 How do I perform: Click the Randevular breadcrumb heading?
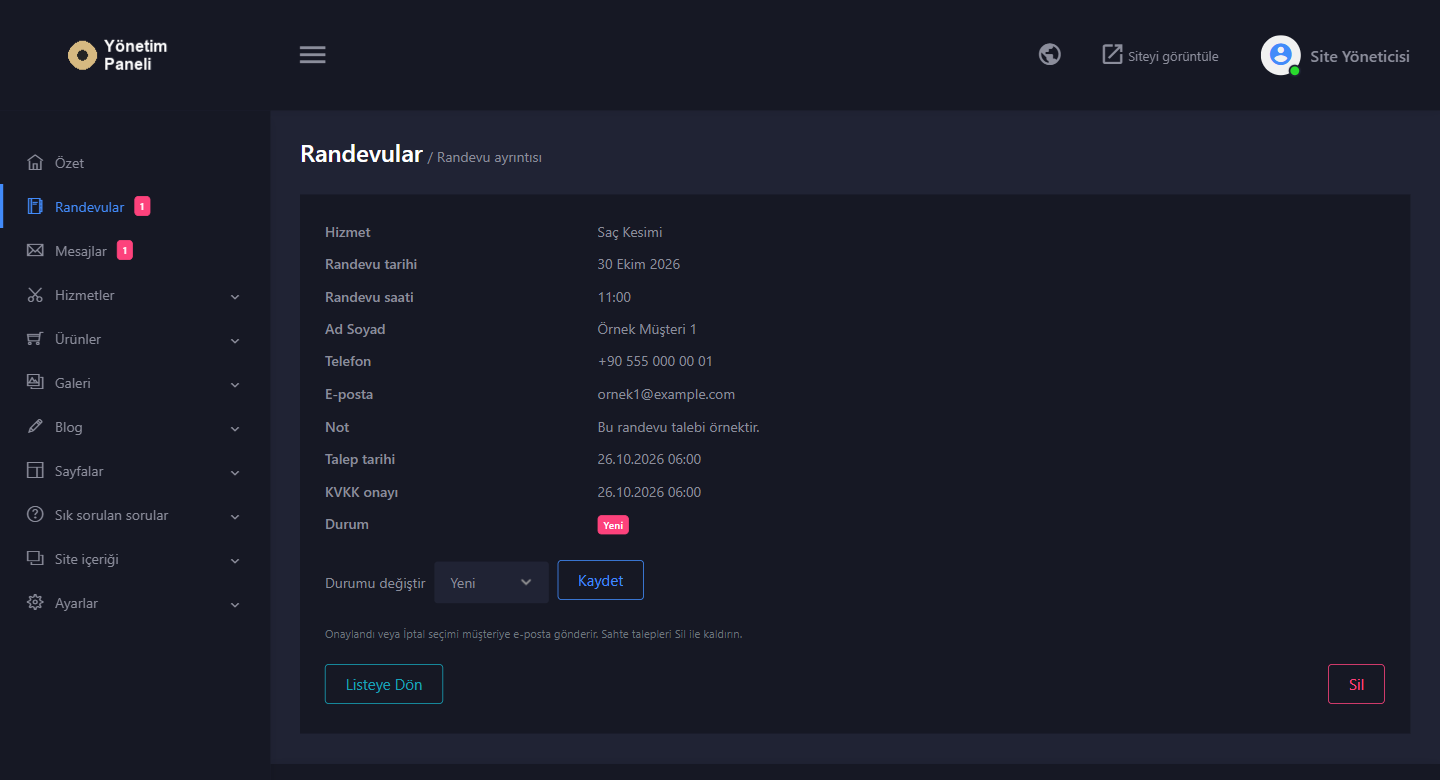(x=361, y=154)
